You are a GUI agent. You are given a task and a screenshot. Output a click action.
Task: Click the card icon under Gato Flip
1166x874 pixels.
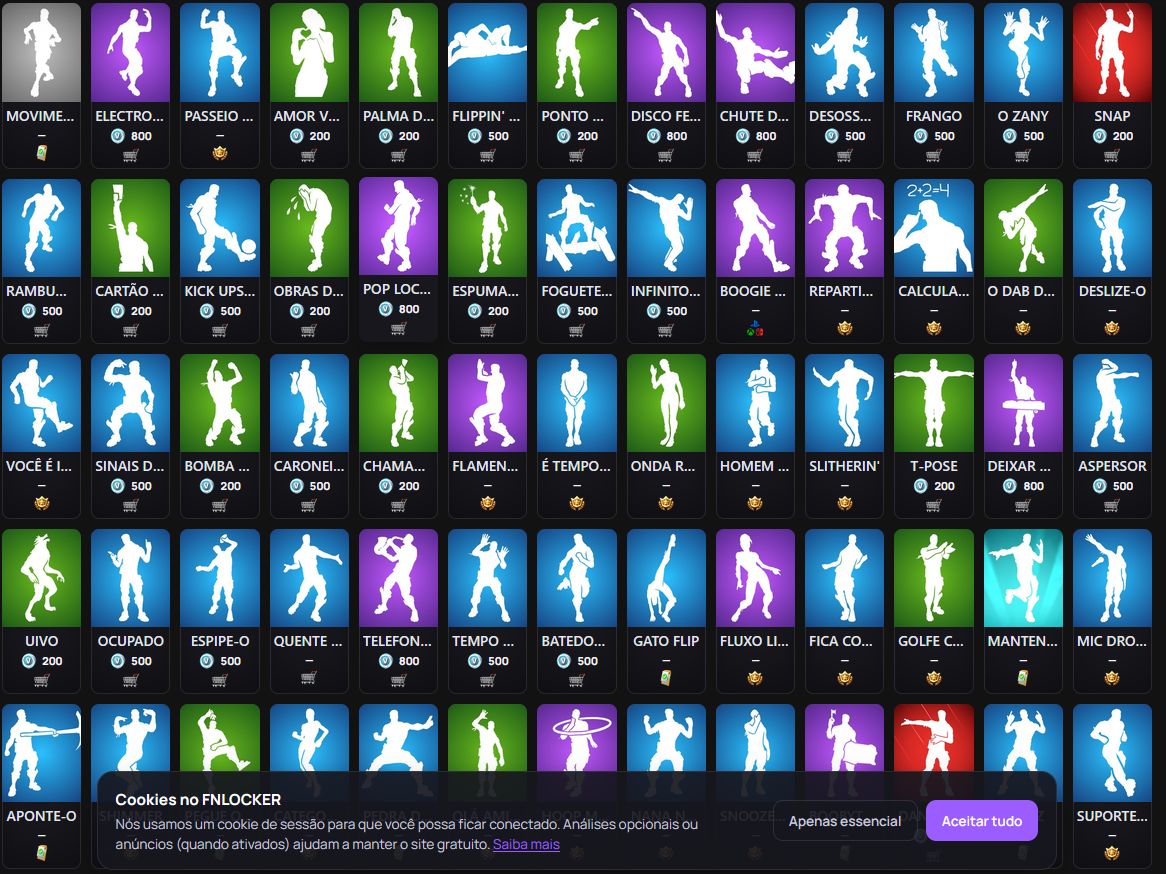tap(666, 678)
